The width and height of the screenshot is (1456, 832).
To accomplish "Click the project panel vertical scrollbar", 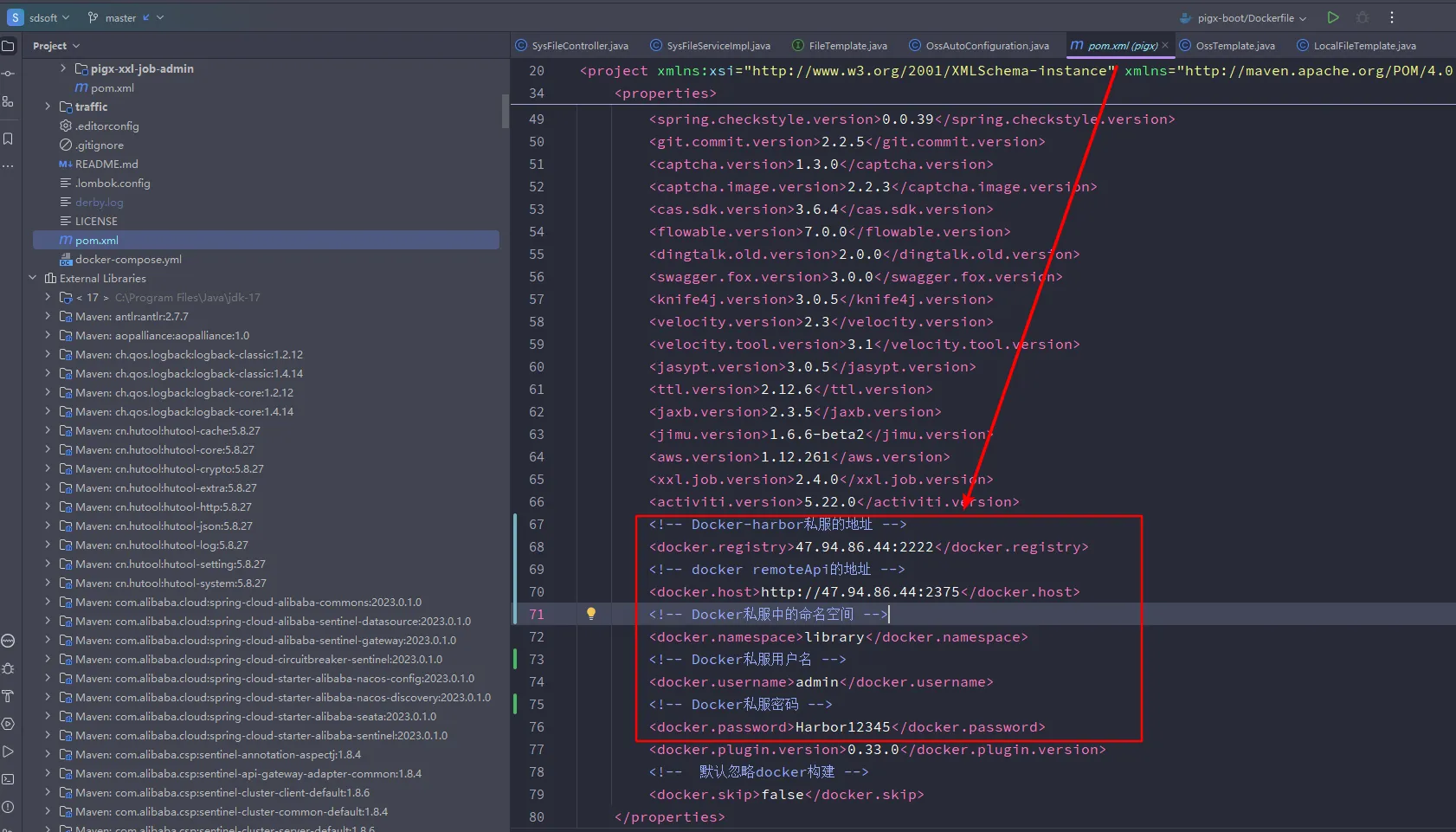I will point(506,111).
